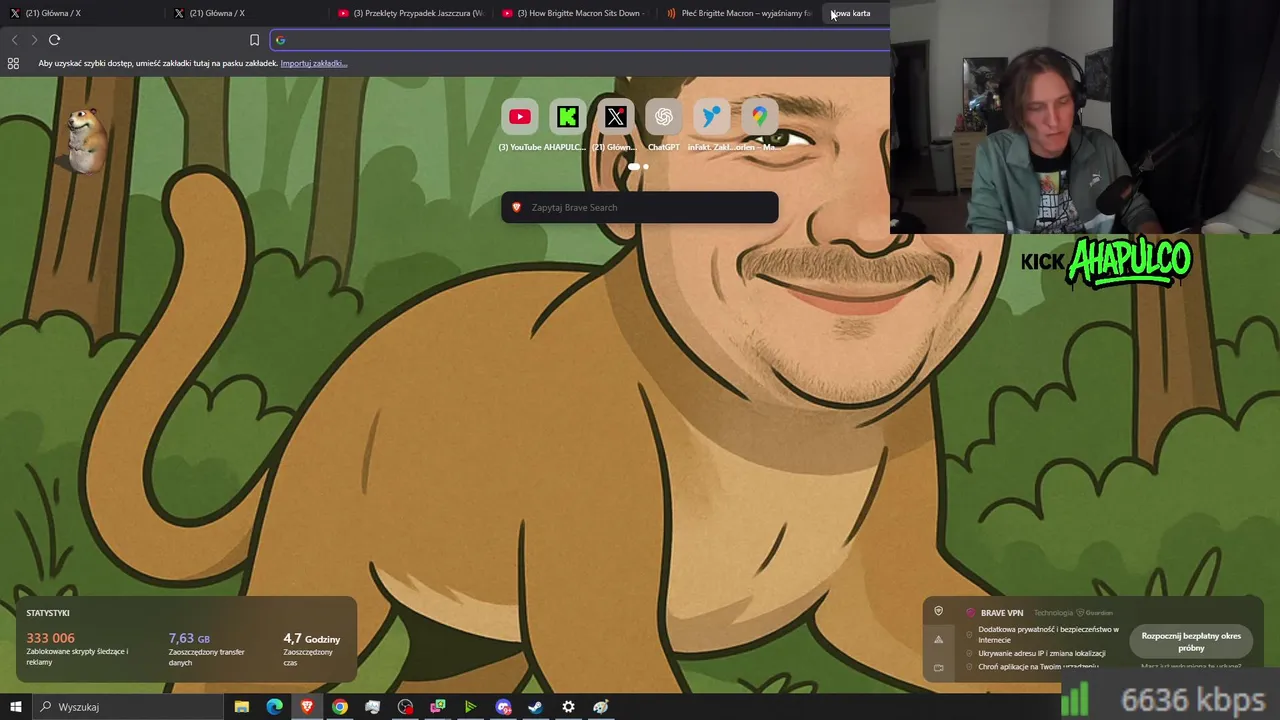1280x720 pixels.
Task: Launch Microsoft Edge from the taskbar
Action: pos(274,707)
